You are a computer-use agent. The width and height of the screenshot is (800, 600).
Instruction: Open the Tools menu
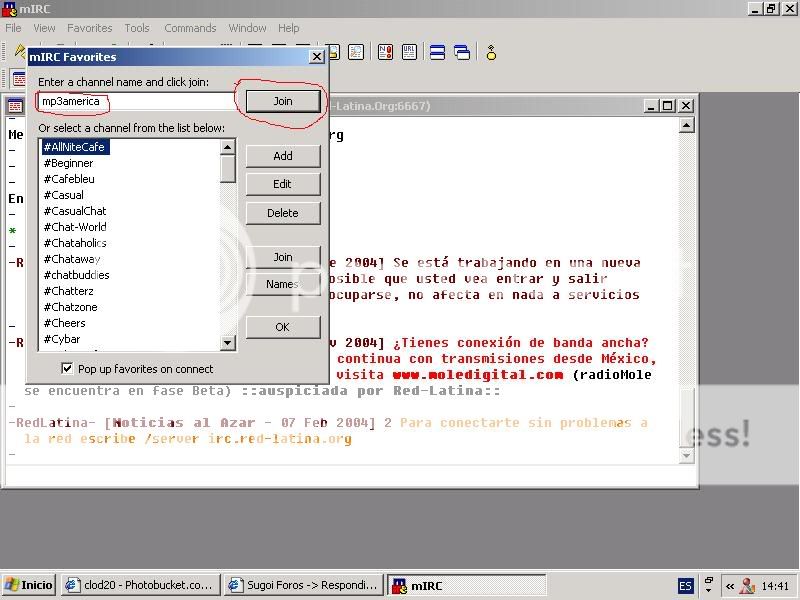tap(137, 28)
